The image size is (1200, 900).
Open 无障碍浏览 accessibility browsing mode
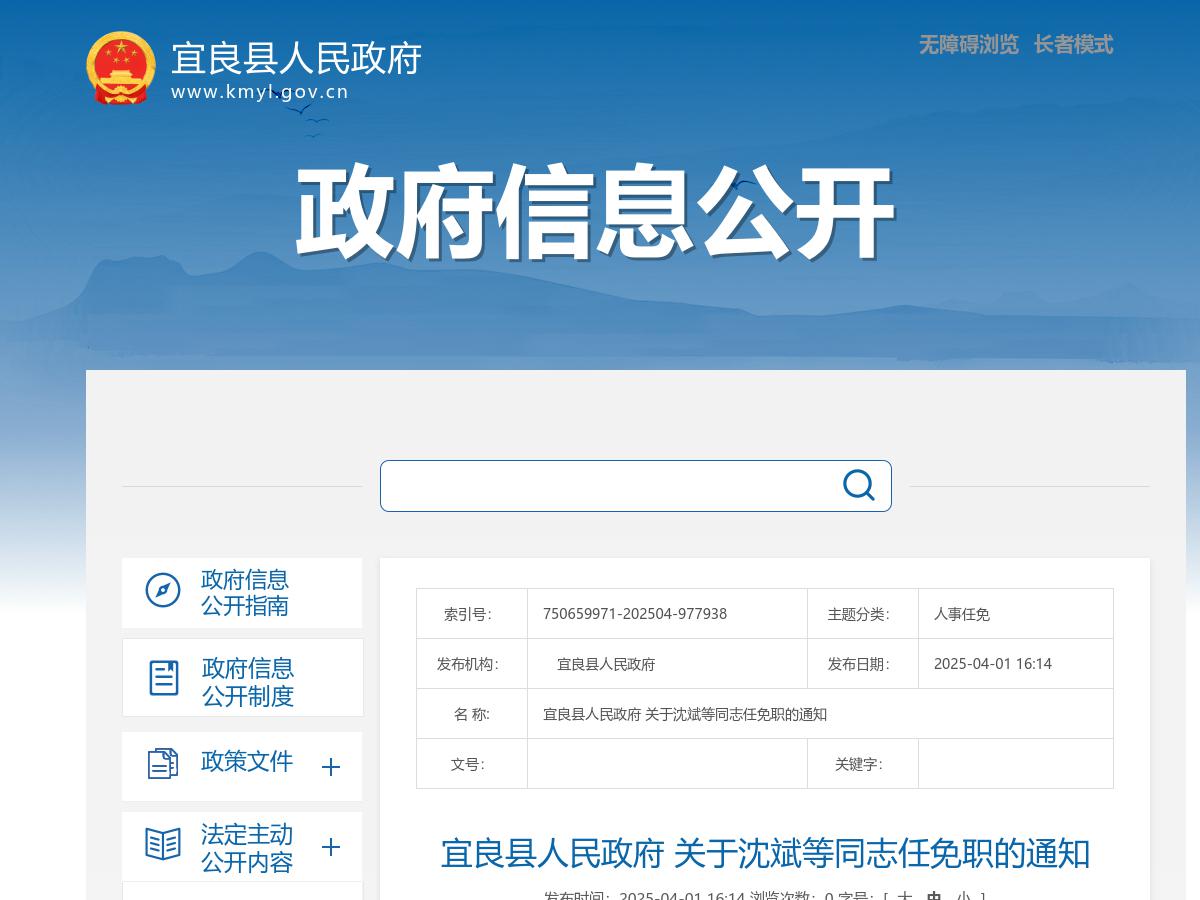(966, 45)
